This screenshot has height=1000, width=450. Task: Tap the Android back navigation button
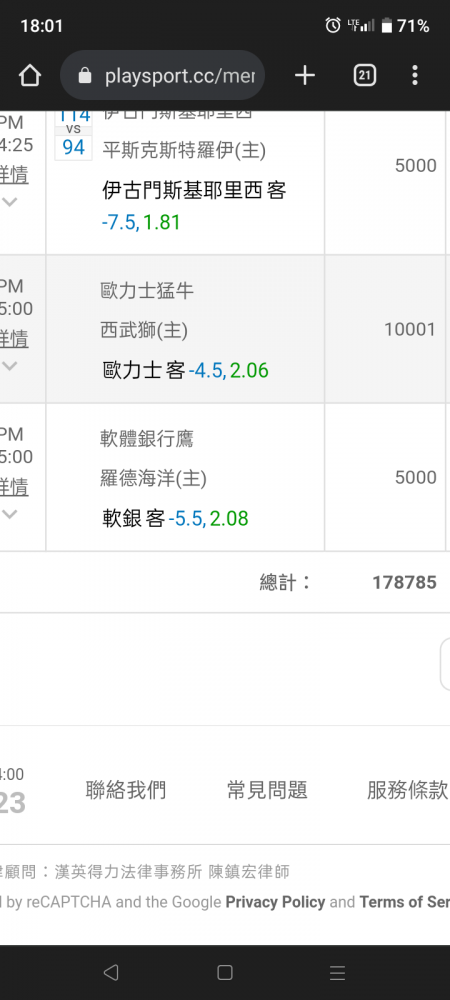point(111,972)
